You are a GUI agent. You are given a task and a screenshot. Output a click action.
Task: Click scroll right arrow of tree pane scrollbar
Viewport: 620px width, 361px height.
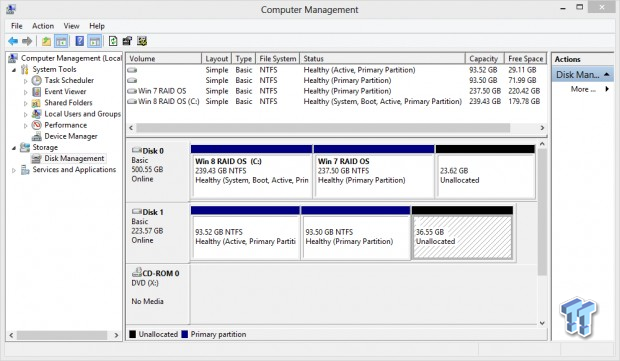116,335
